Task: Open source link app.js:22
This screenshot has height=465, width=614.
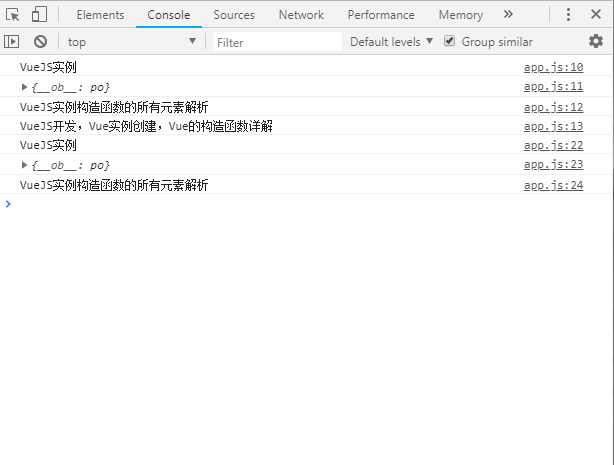Action: pyautogui.click(x=553, y=145)
